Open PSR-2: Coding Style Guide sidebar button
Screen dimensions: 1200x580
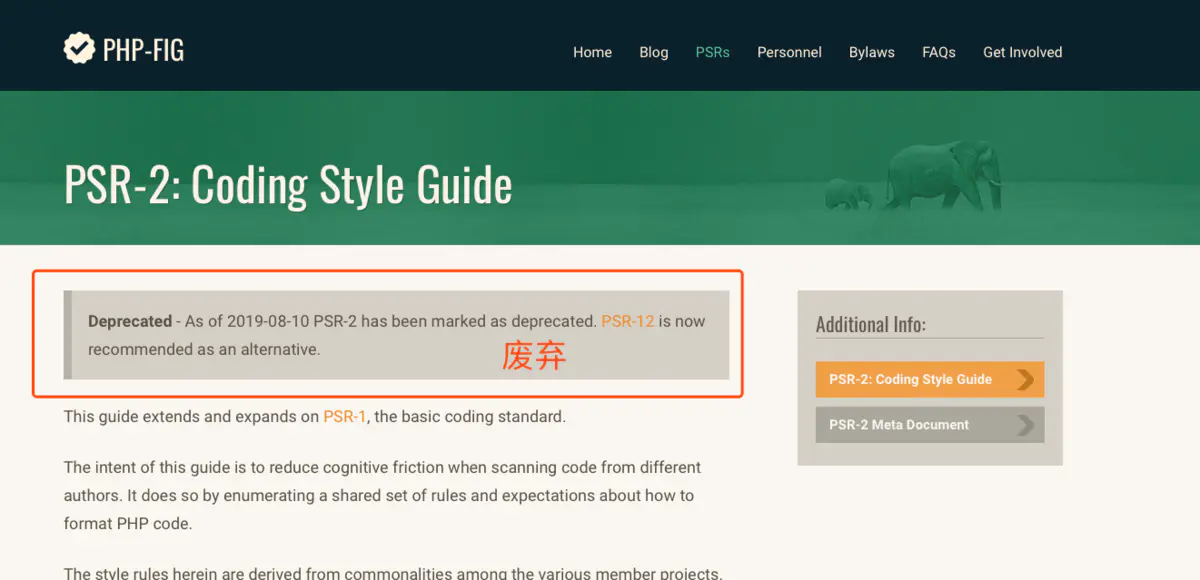[x=930, y=379]
